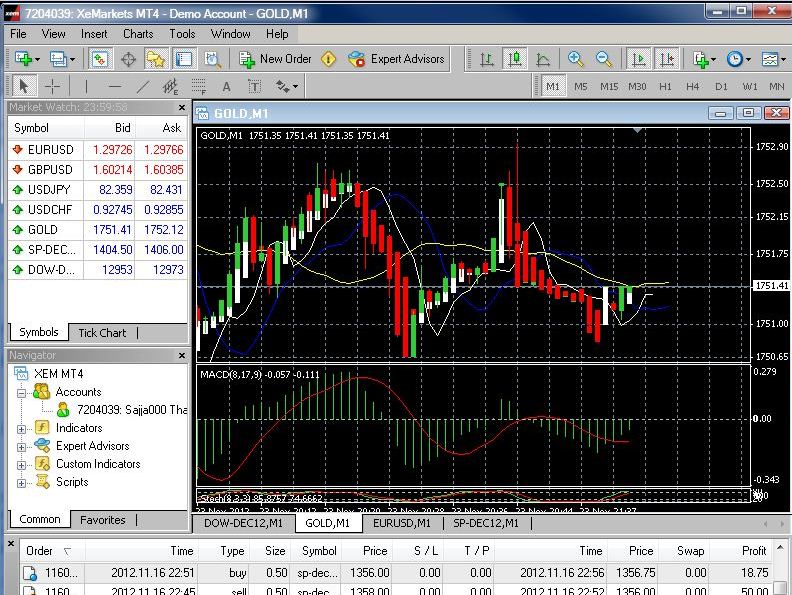792x595 pixels.
Task: Toggle the Data Window crosshair icon
Action: [128, 60]
